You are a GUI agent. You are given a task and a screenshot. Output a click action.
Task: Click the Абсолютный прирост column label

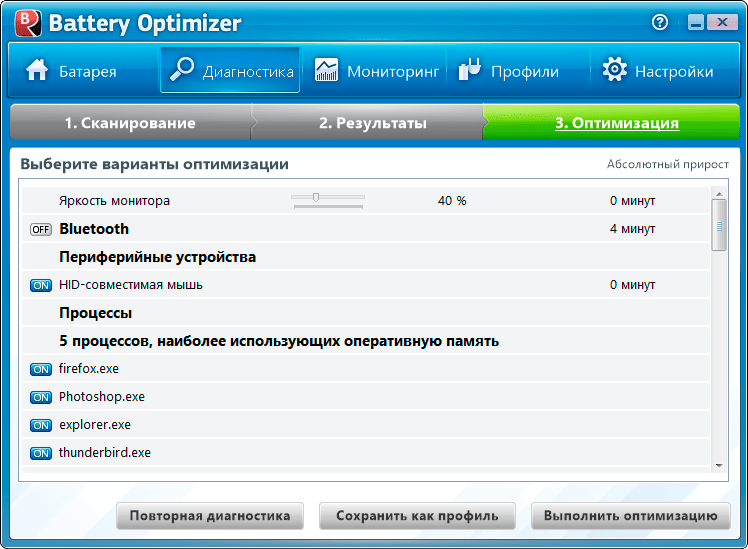pyautogui.click(x=667, y=165)
